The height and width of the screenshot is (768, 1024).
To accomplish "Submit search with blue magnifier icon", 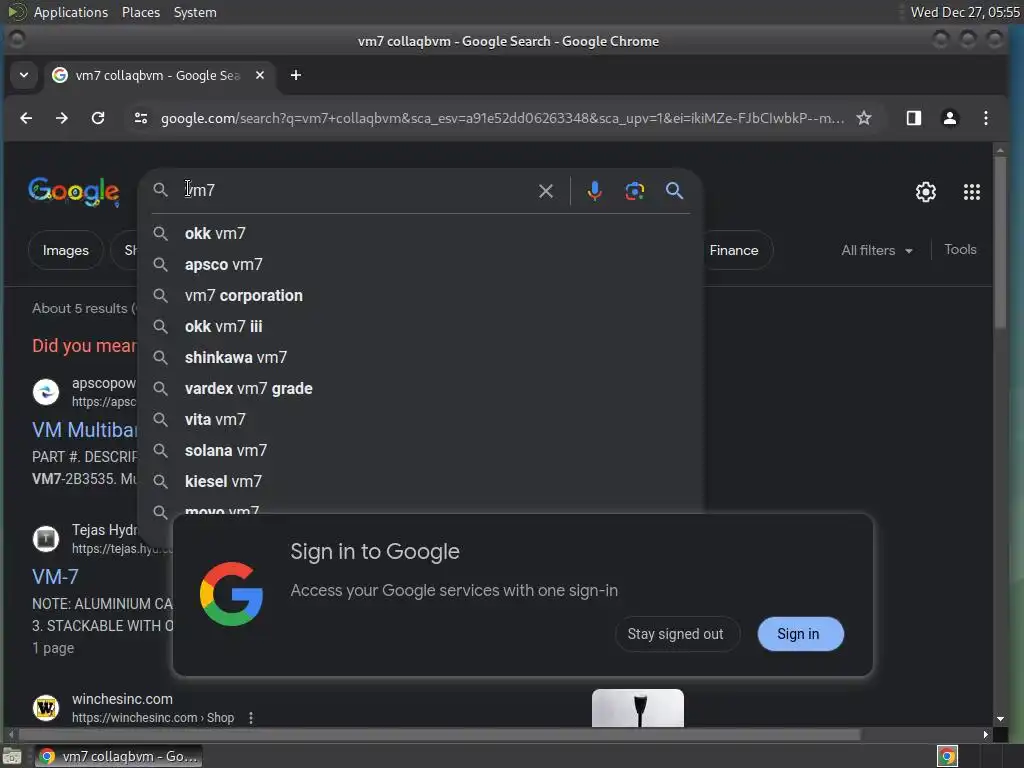I will 675,191.
